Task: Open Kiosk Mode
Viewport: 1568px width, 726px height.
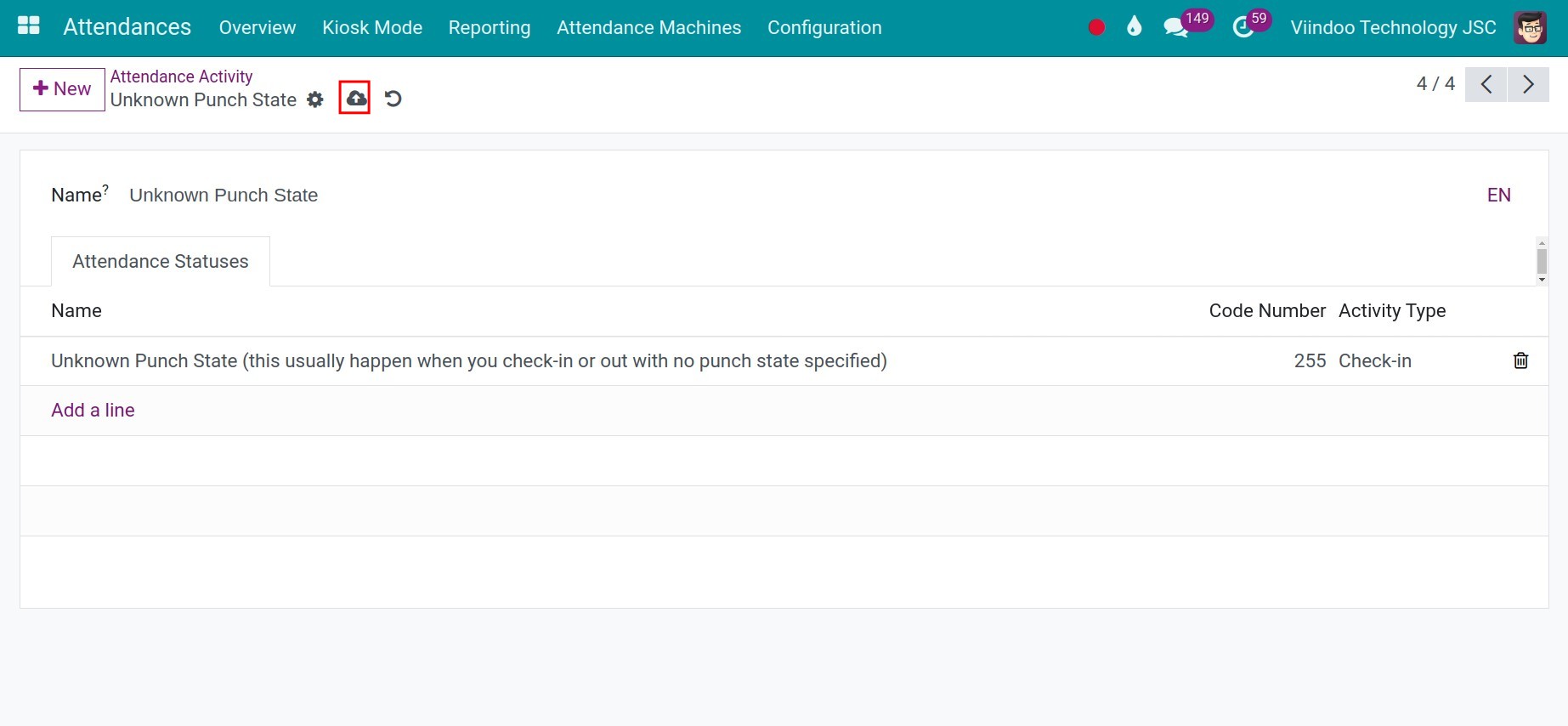Action: click(372, 27)
